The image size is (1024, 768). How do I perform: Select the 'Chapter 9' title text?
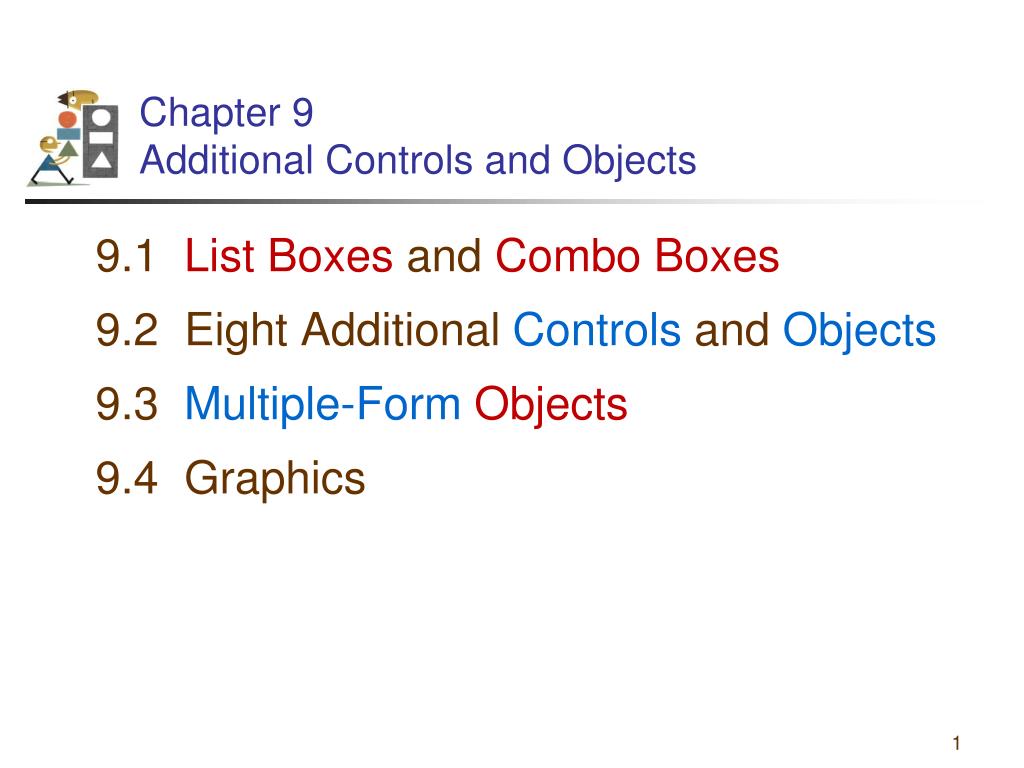tap(226, 113)
